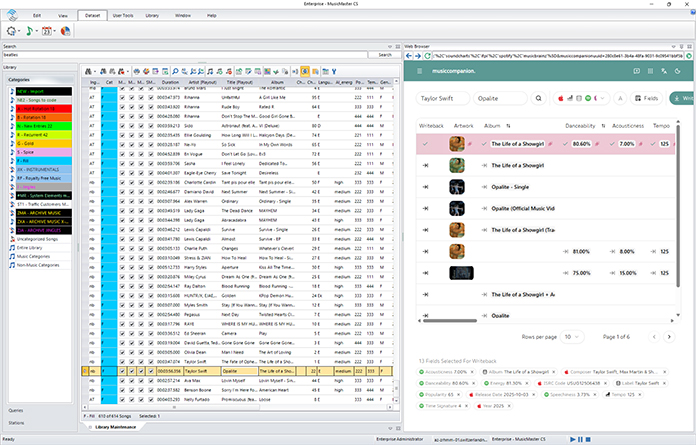Click the Fields button
Screen dimensions: 696x445
click(646, 99)
